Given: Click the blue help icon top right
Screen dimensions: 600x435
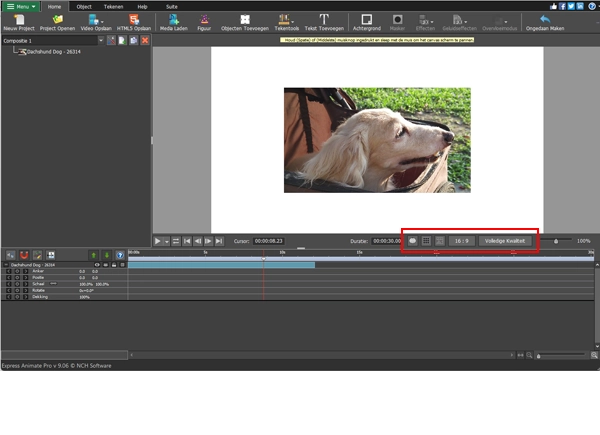Looking at the screenshot, I should [x=592, y=6].
